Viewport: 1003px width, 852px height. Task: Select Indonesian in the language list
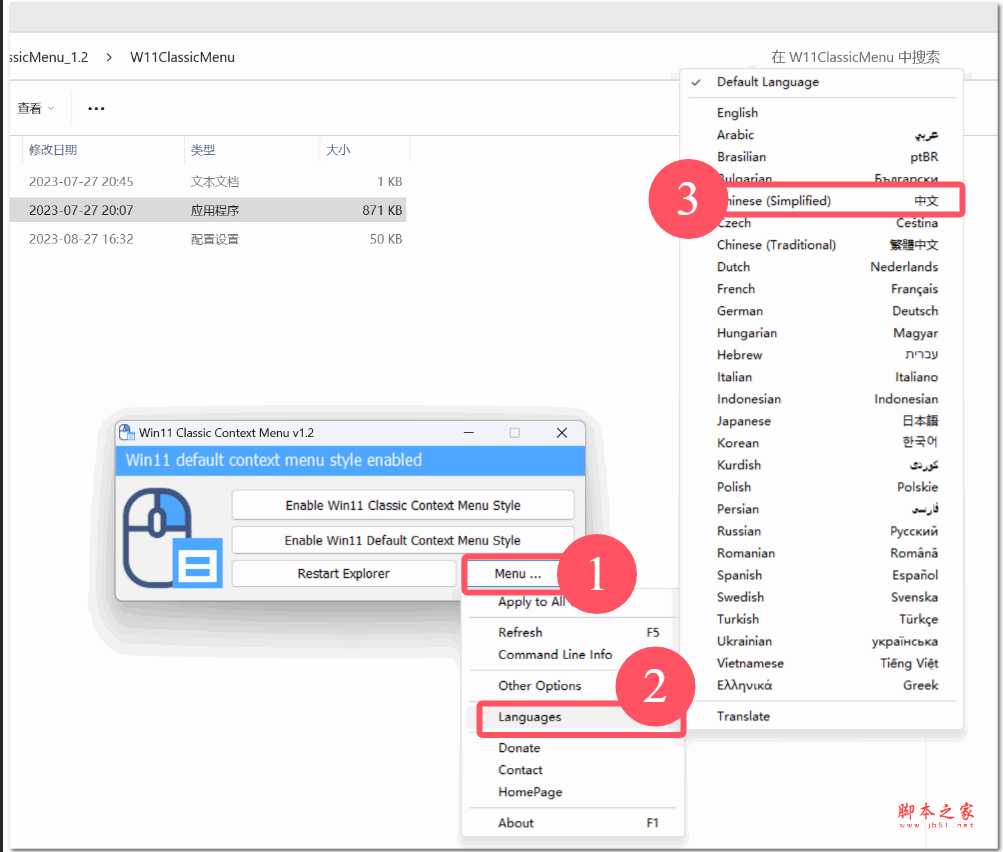click(821, 399)
